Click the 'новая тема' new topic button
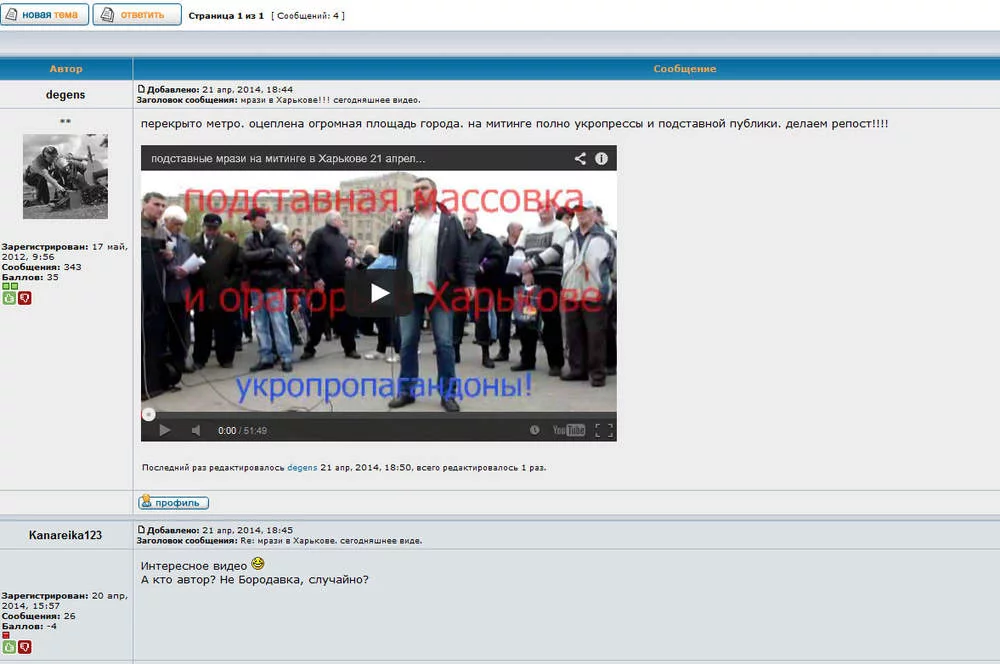Screen dimensions: 1000x664 [45, 15]
